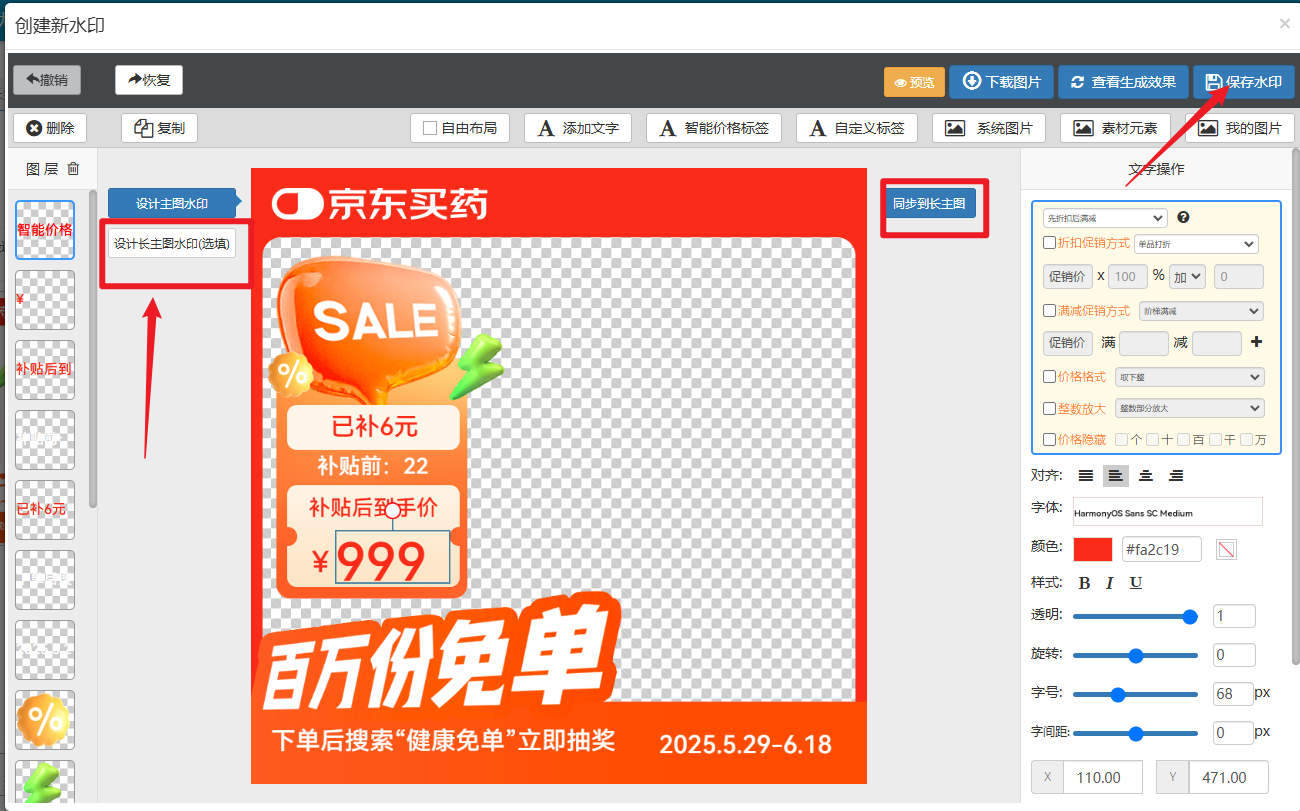Check 满减促销方式 checkbox
Image resolution: width=1300 pixels, height=811 pixels.
pyautogui.click(x=1050, y=311)
